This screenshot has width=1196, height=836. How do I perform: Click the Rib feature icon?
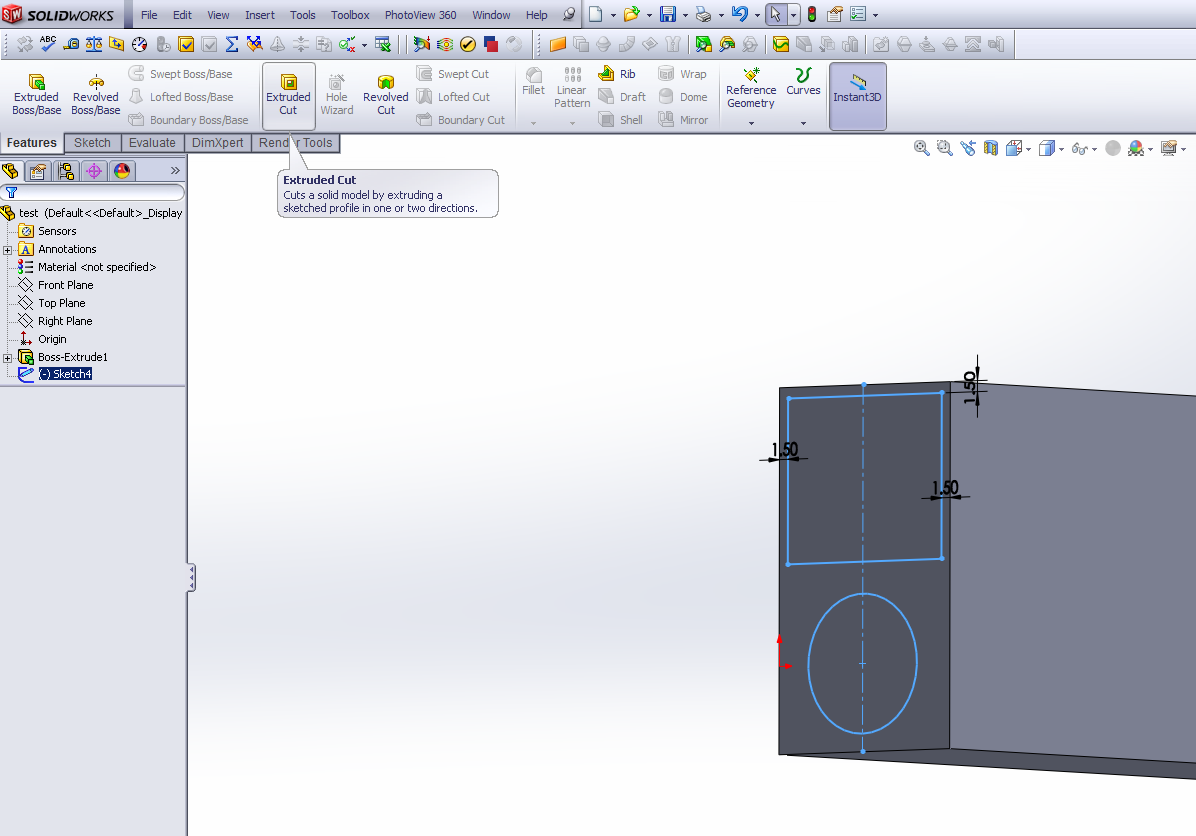(606, 74)
